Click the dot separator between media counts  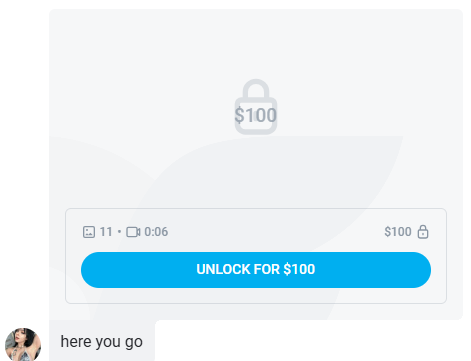(x=119, y=232)
